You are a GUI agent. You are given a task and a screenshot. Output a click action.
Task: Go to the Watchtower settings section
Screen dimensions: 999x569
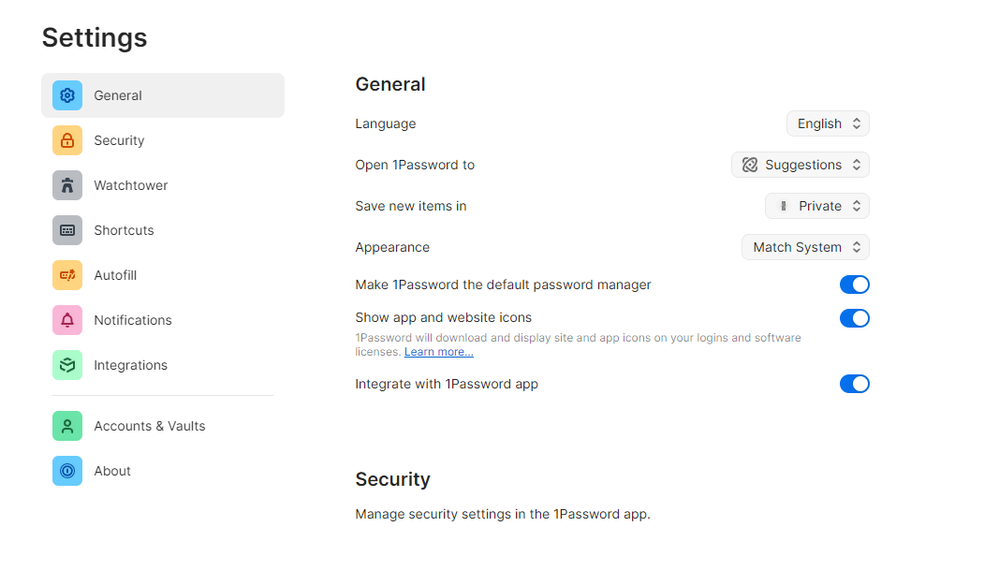coord(130,186)
